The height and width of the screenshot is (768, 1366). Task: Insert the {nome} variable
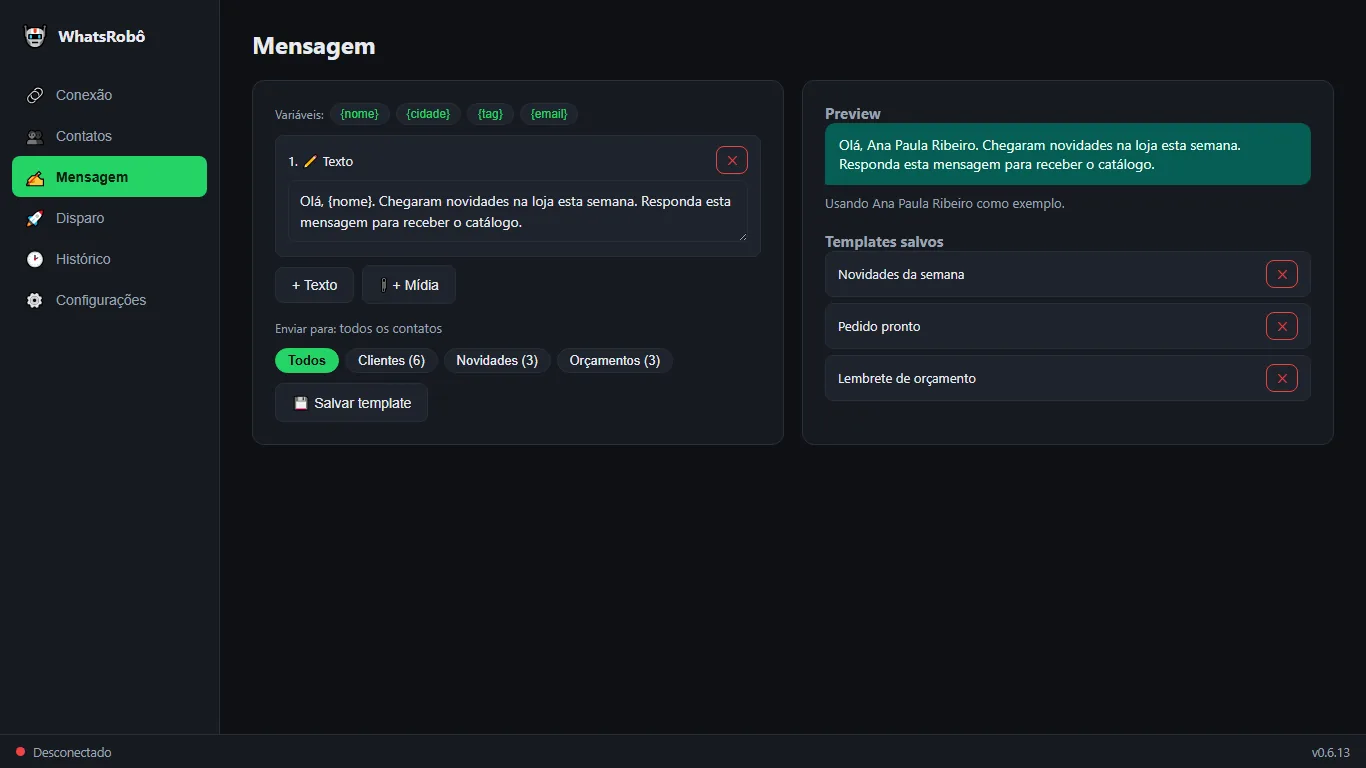[360, 114]
